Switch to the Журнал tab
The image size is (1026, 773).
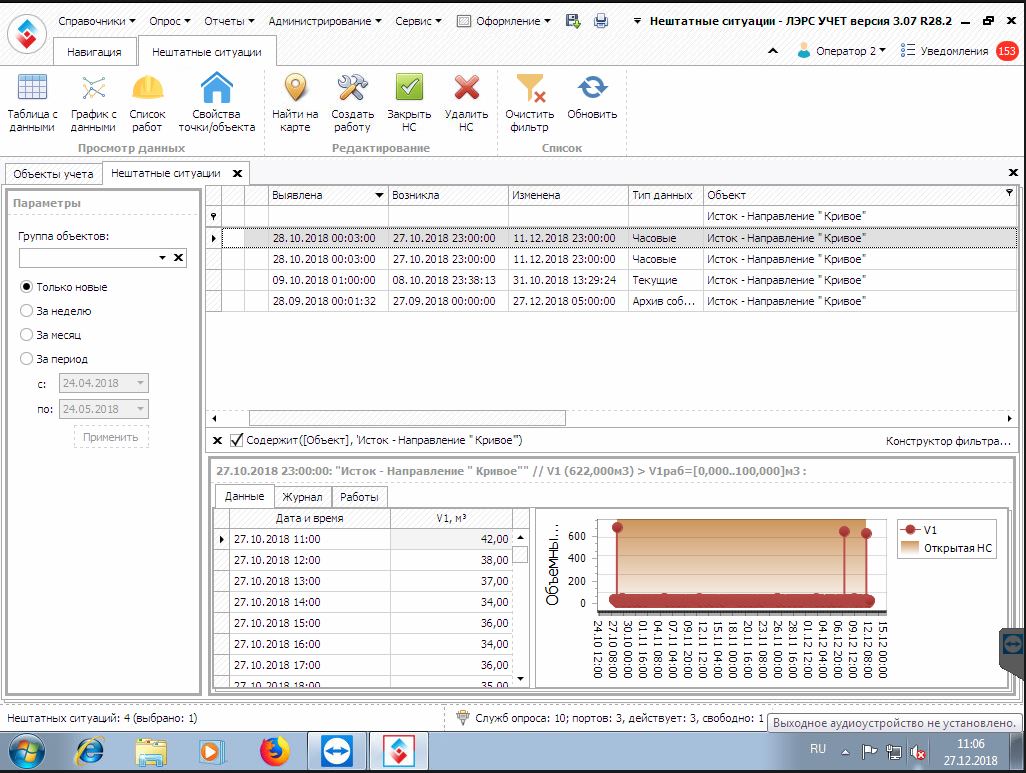(x=302, y=497)
